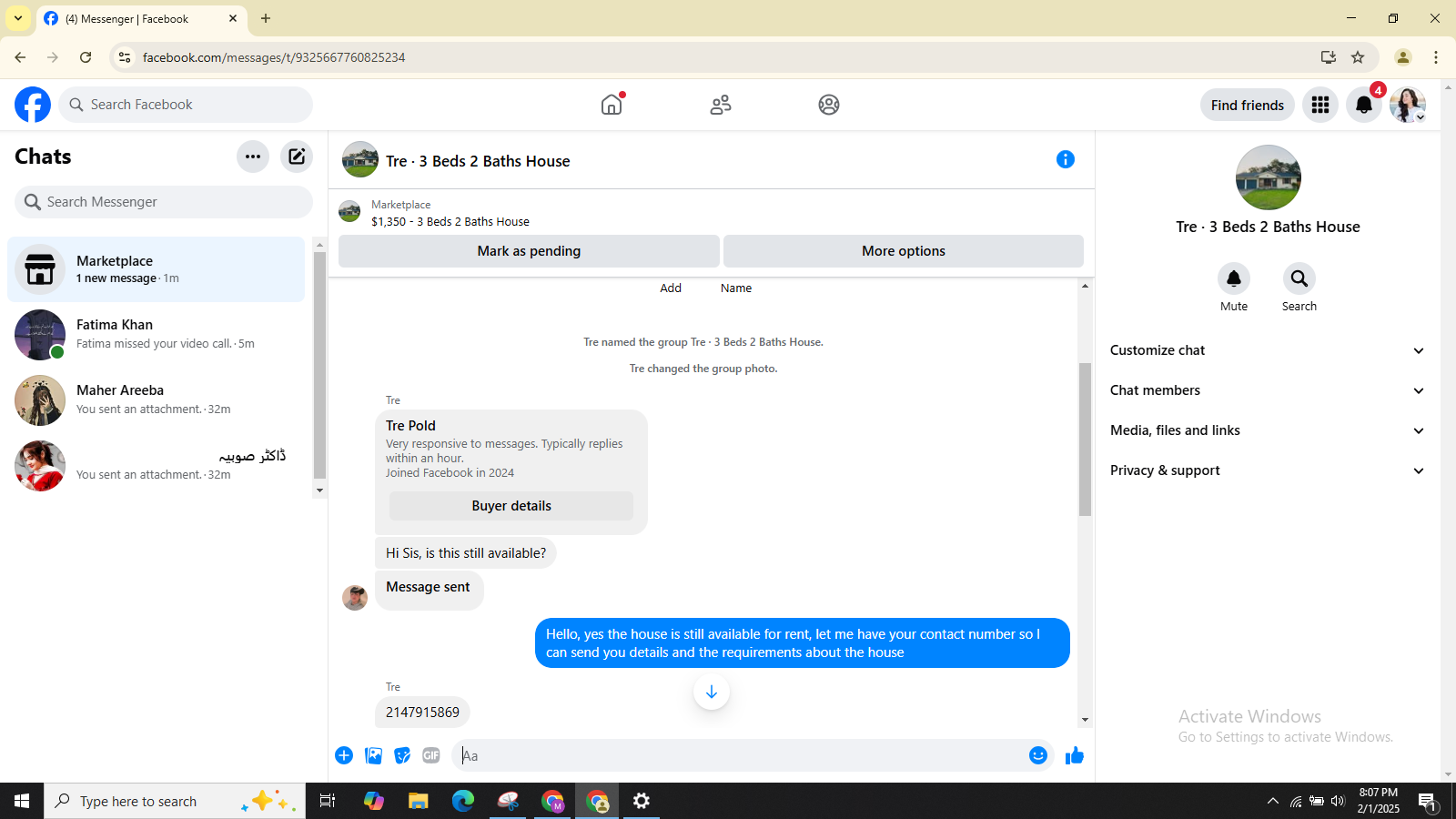Expand Customize chat section

tap(1268, 350)
